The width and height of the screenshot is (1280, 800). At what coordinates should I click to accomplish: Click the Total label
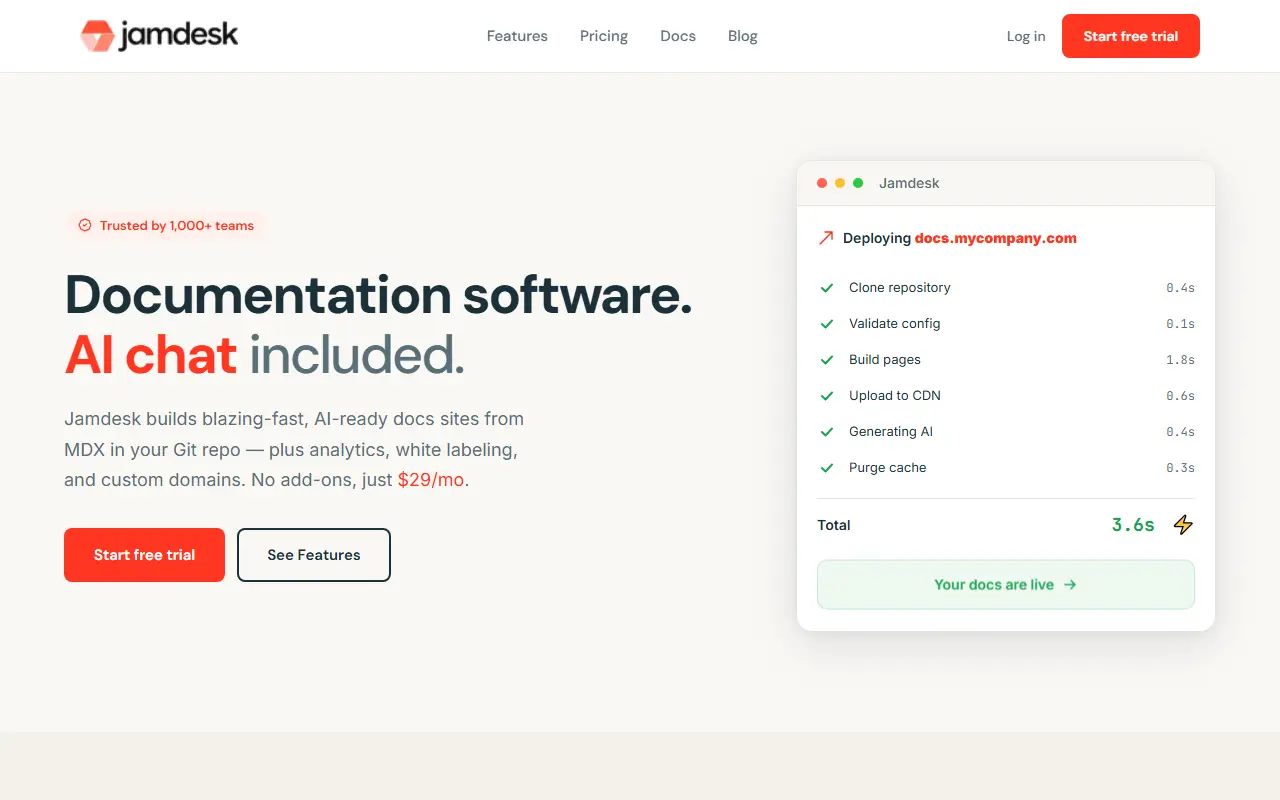834,525
